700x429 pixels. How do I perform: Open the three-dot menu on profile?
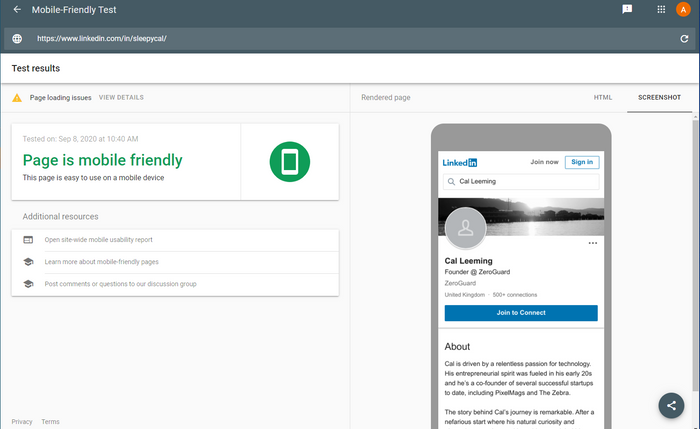tap(592, 243)
